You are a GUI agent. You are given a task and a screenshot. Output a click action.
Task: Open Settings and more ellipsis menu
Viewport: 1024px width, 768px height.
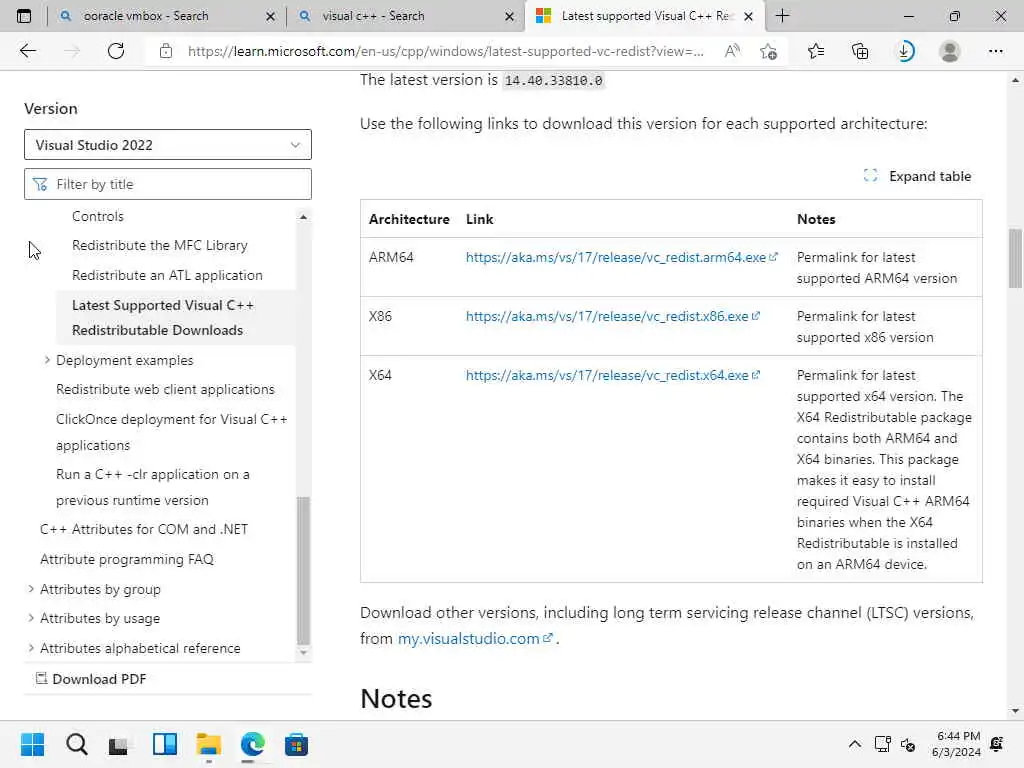coord(995,51)
